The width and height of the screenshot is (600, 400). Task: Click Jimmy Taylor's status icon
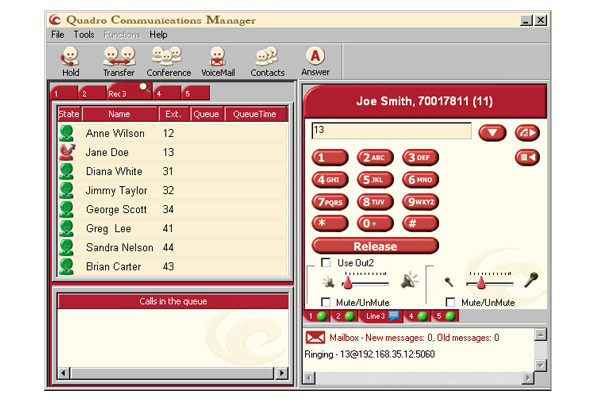67,190
